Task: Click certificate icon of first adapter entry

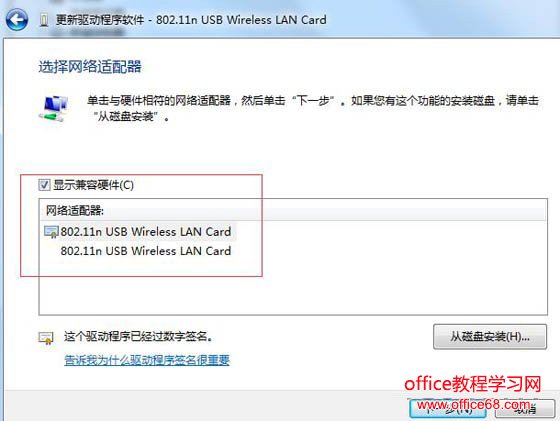Action: tap(51, 232)
